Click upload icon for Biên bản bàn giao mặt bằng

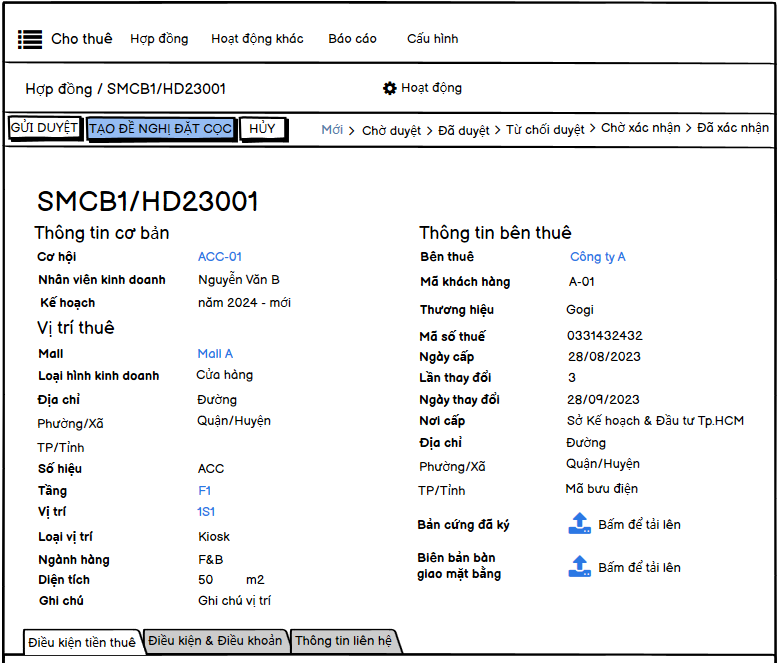[579, 566]
